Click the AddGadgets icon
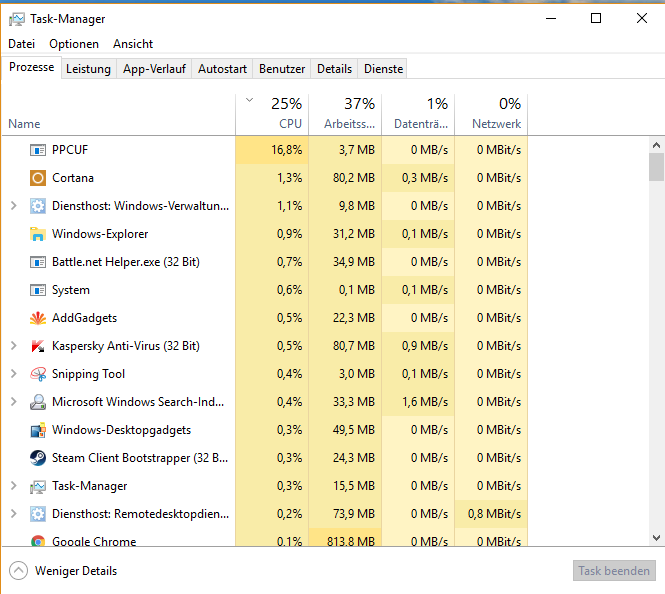This screenshot has height=594, width=665. (38, 318)
